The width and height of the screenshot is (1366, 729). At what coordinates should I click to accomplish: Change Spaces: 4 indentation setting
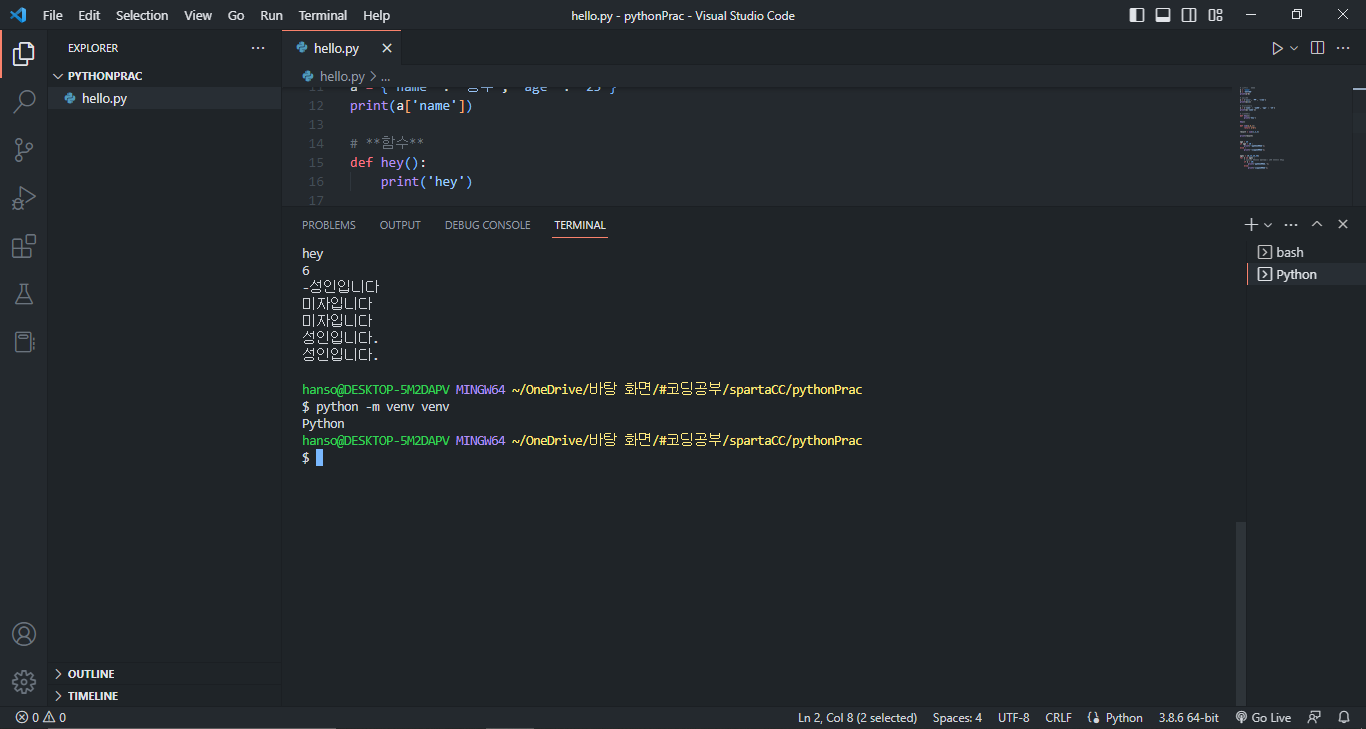coord(957,718)
